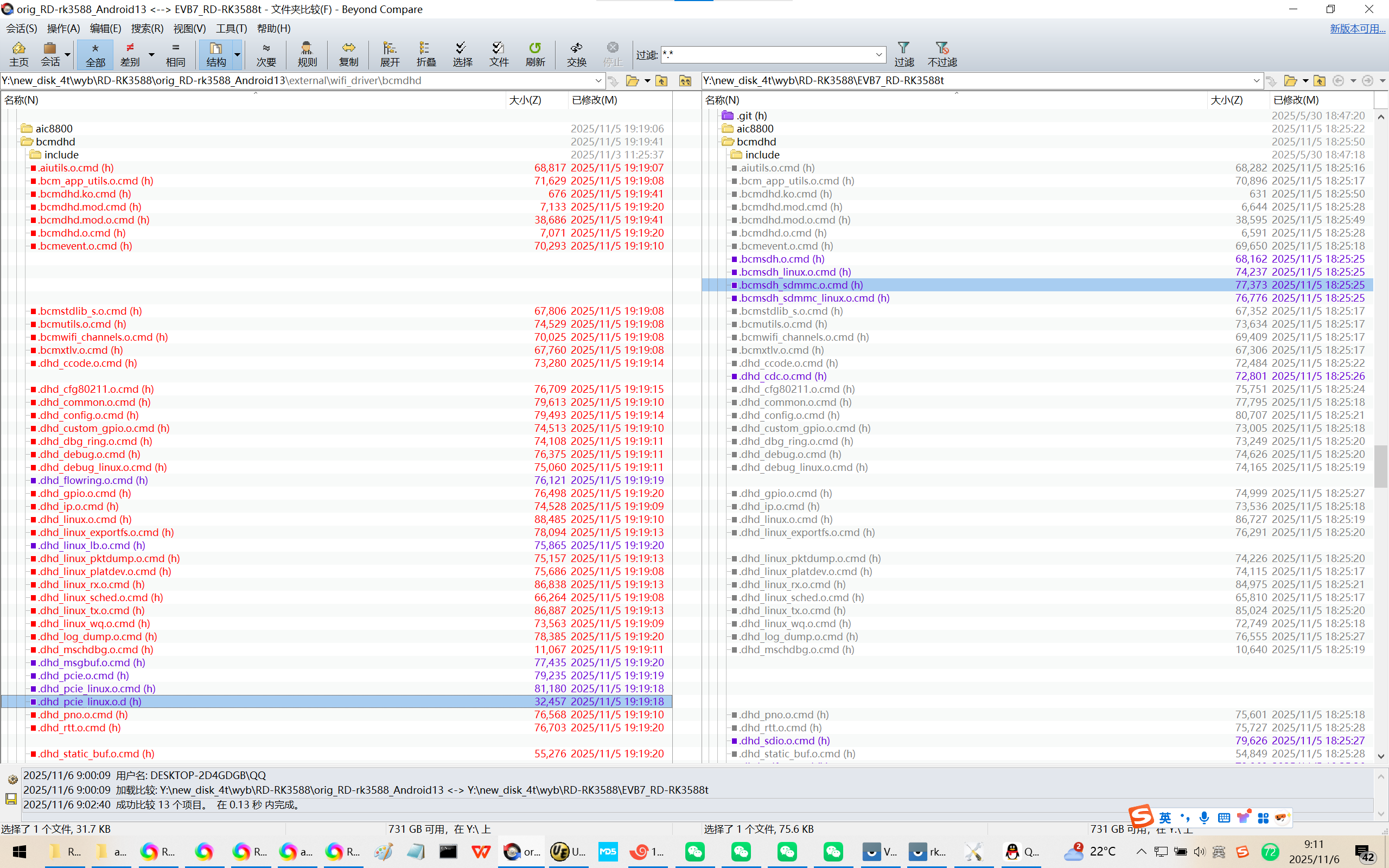Click the new version available (新版本可用) link
1389x868 pixels.
(1357, 28)
